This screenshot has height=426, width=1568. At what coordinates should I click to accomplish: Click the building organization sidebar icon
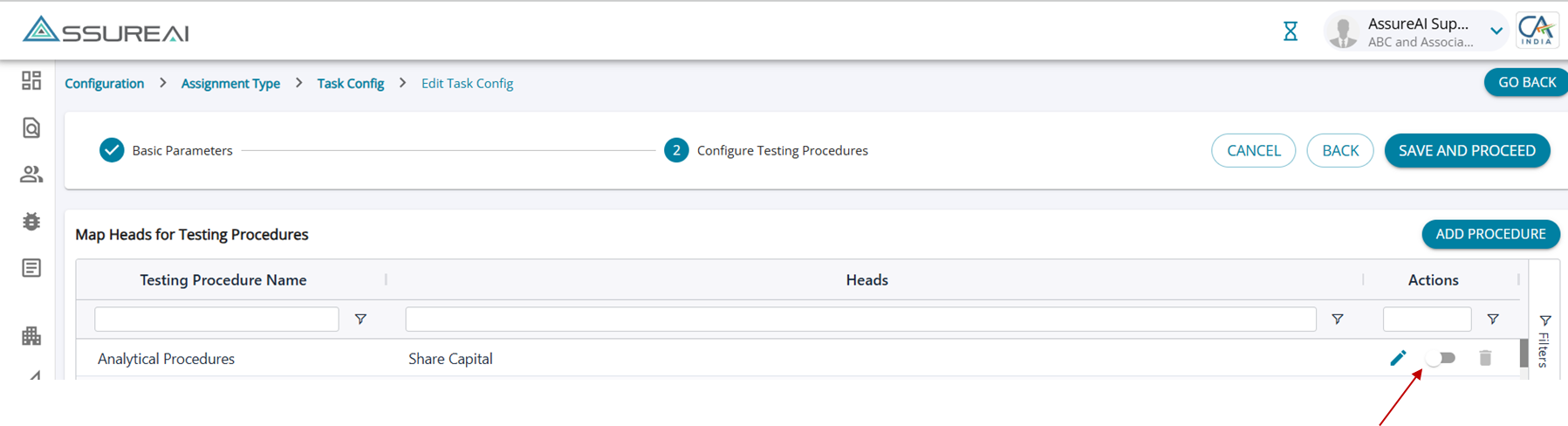(x=31, y=336)
